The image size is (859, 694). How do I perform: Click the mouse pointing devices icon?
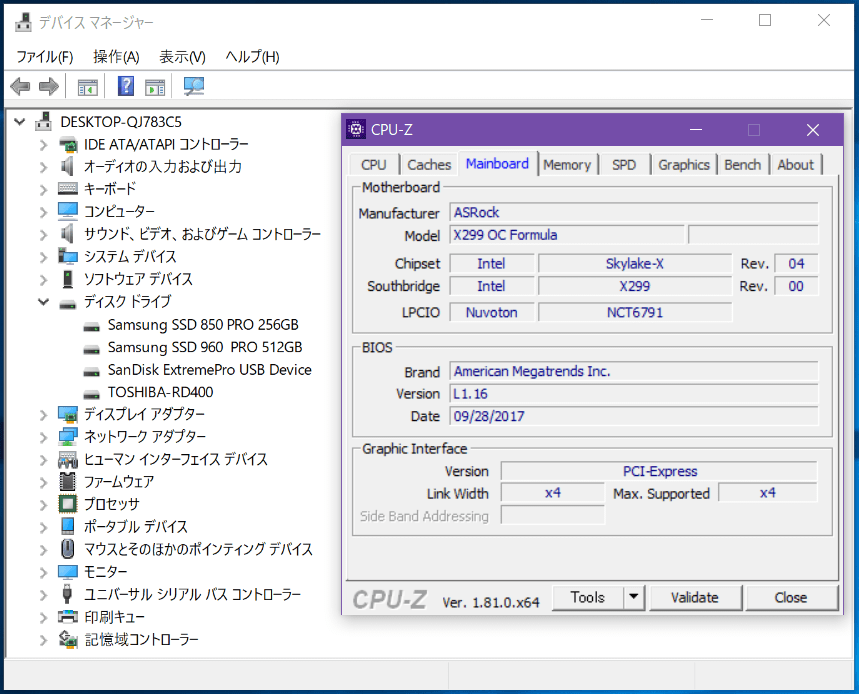click(67, 549)
